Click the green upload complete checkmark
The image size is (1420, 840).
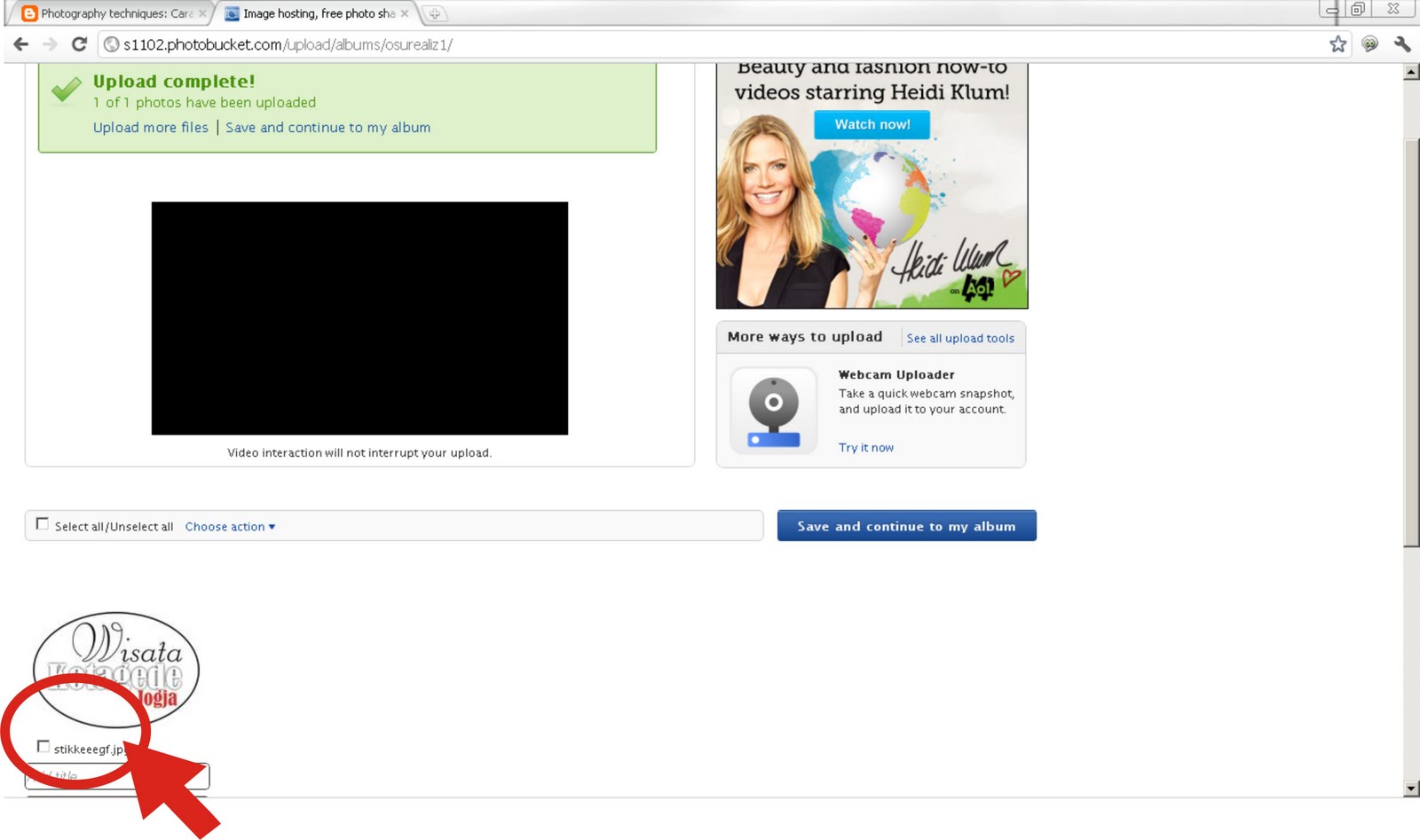tap(67, 90)
